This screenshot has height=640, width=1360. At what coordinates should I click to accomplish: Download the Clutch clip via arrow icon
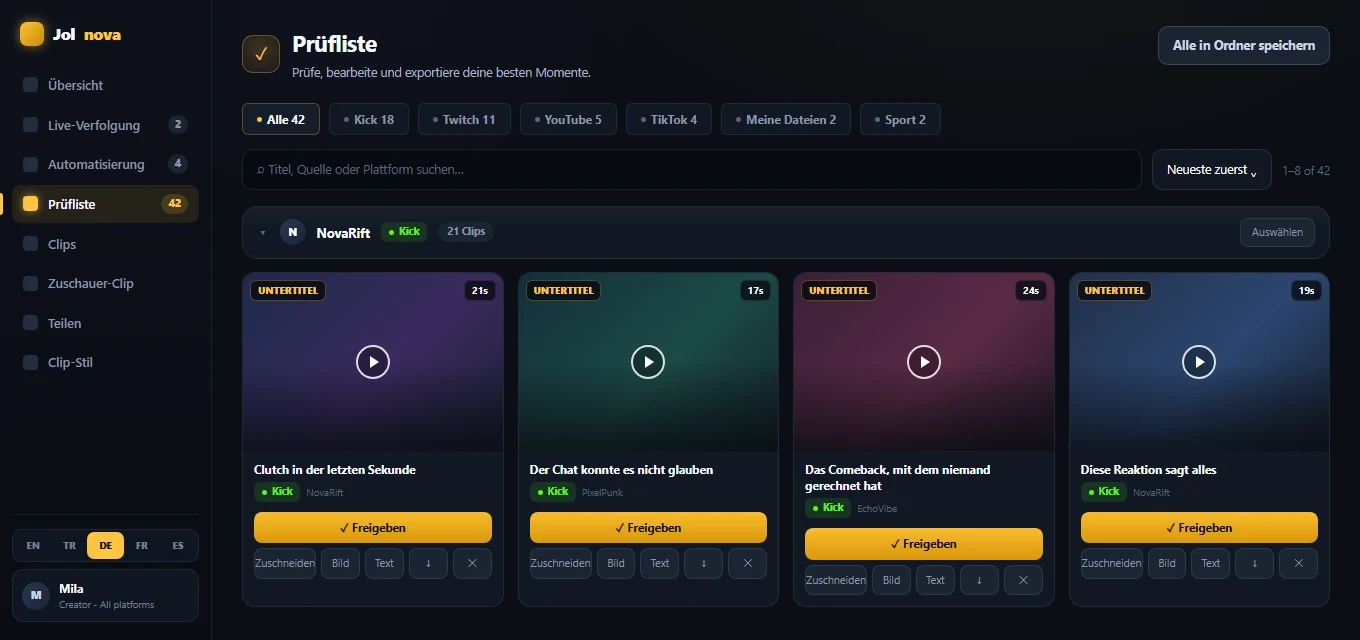[x=428, y=563]
